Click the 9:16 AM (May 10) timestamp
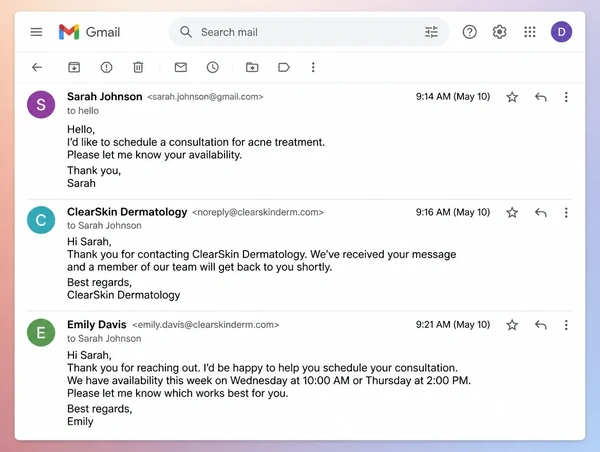 pyautogui.click(x=453, y=212)
